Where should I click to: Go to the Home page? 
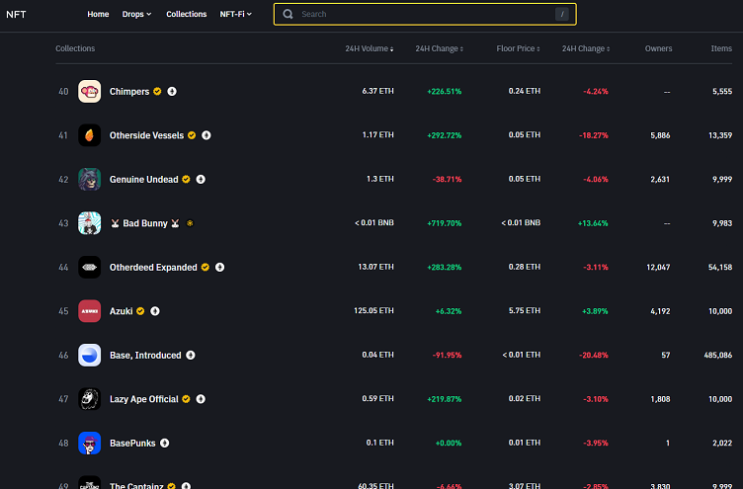click(98, 14)
